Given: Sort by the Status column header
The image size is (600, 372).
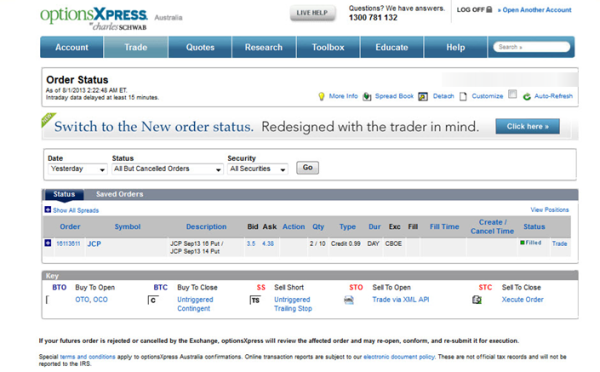Looking at the screenshot, I should click(x=534, y=227).
